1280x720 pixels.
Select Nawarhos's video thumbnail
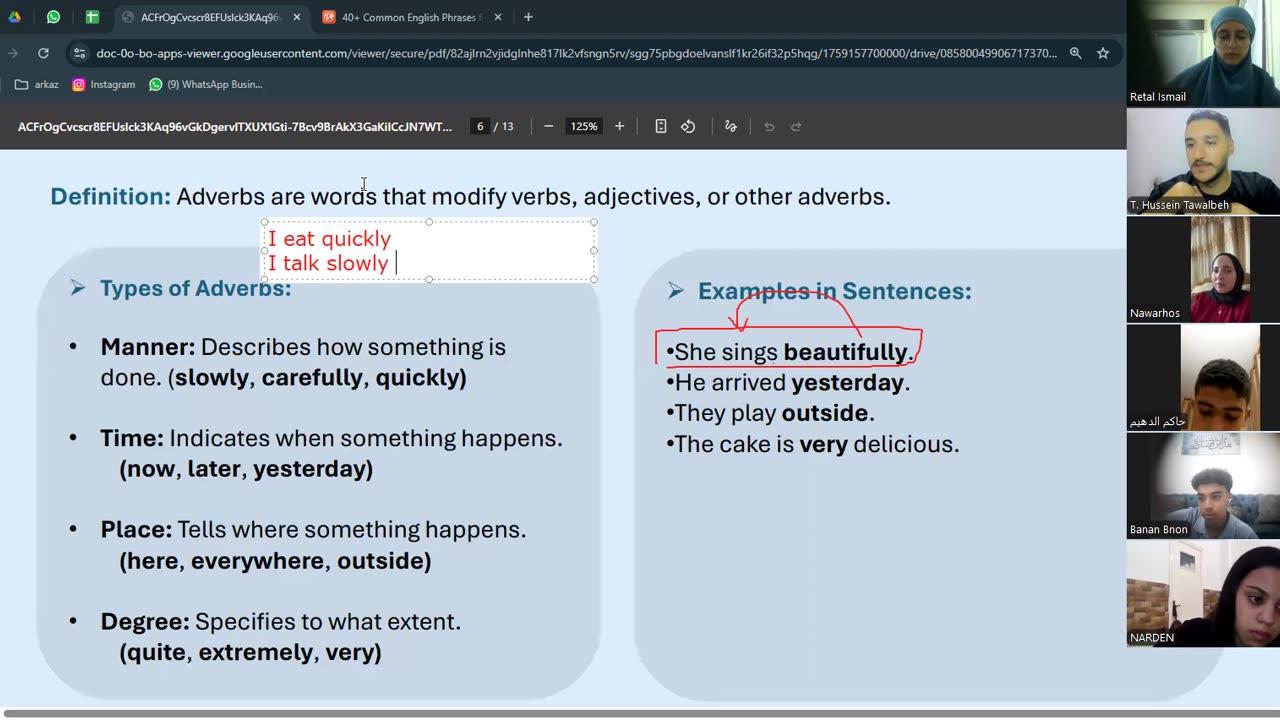[1203, 269]
